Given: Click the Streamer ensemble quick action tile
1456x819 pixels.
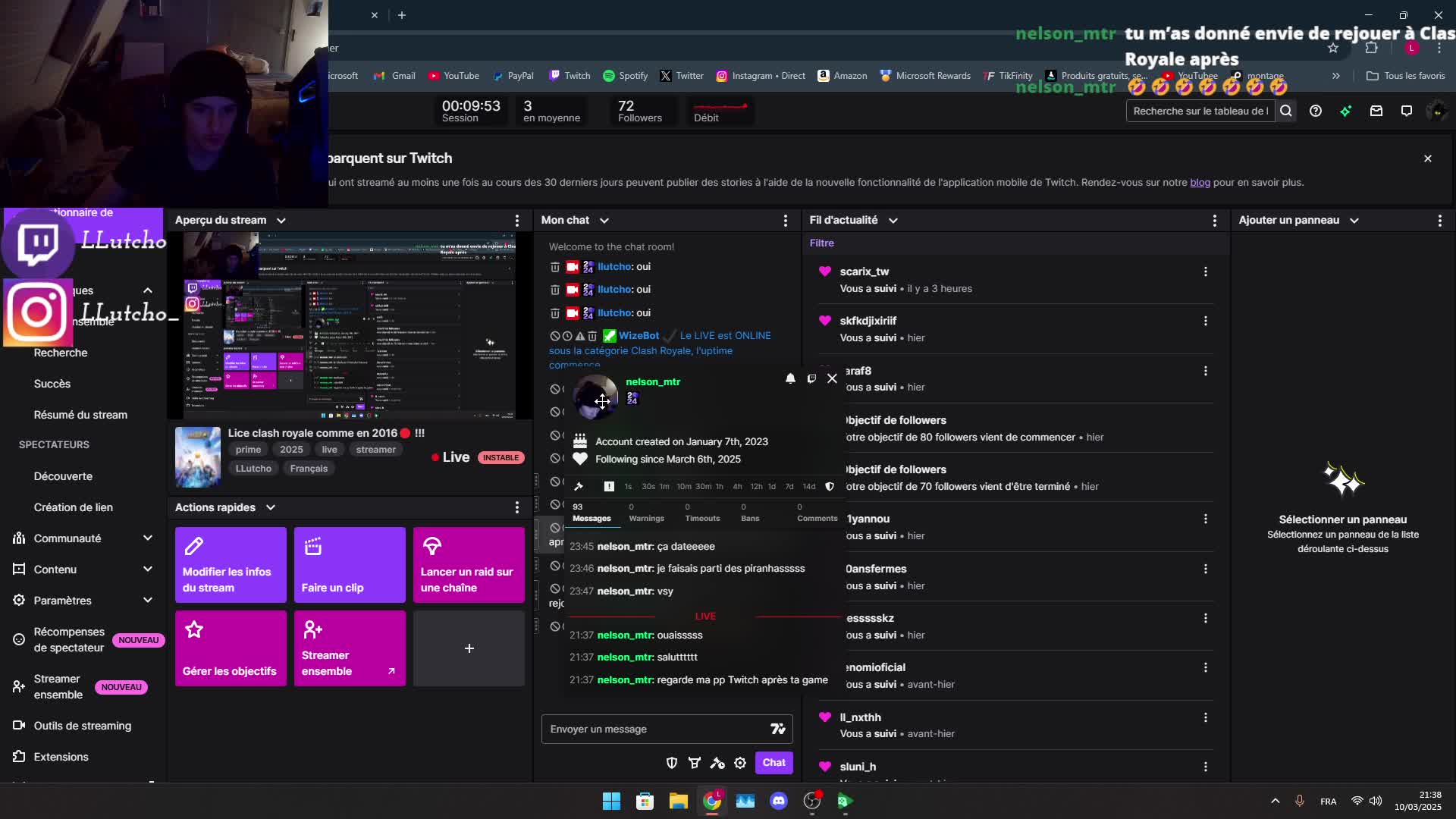Looking at the screenshot, I should (350, 648).
